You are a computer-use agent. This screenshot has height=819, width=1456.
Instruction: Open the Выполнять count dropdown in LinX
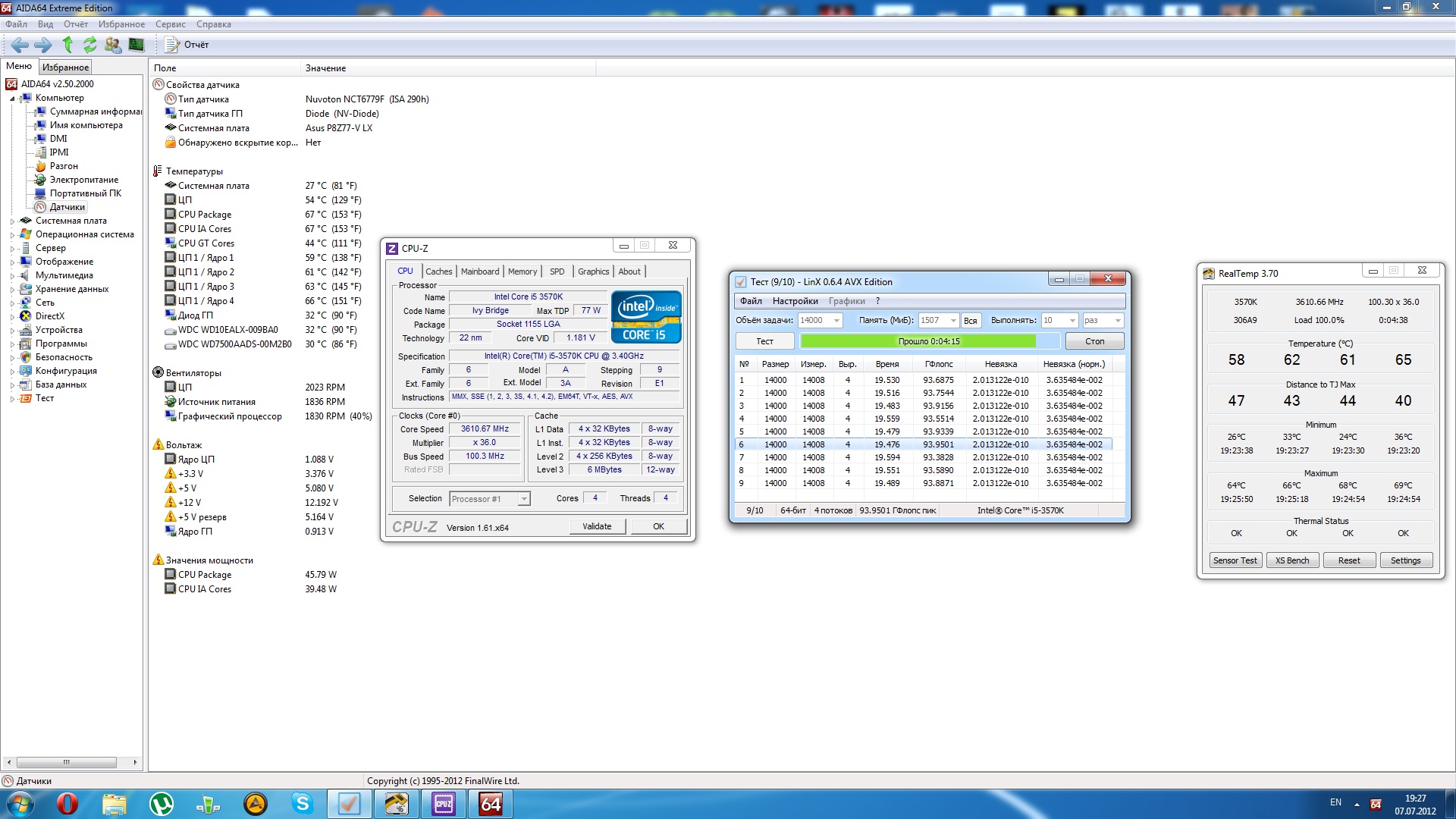(x=1072, y=321)
